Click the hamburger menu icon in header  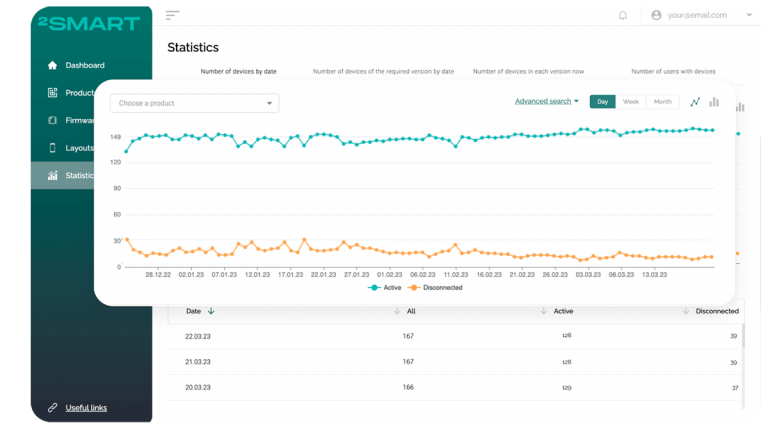coord(172,15)
